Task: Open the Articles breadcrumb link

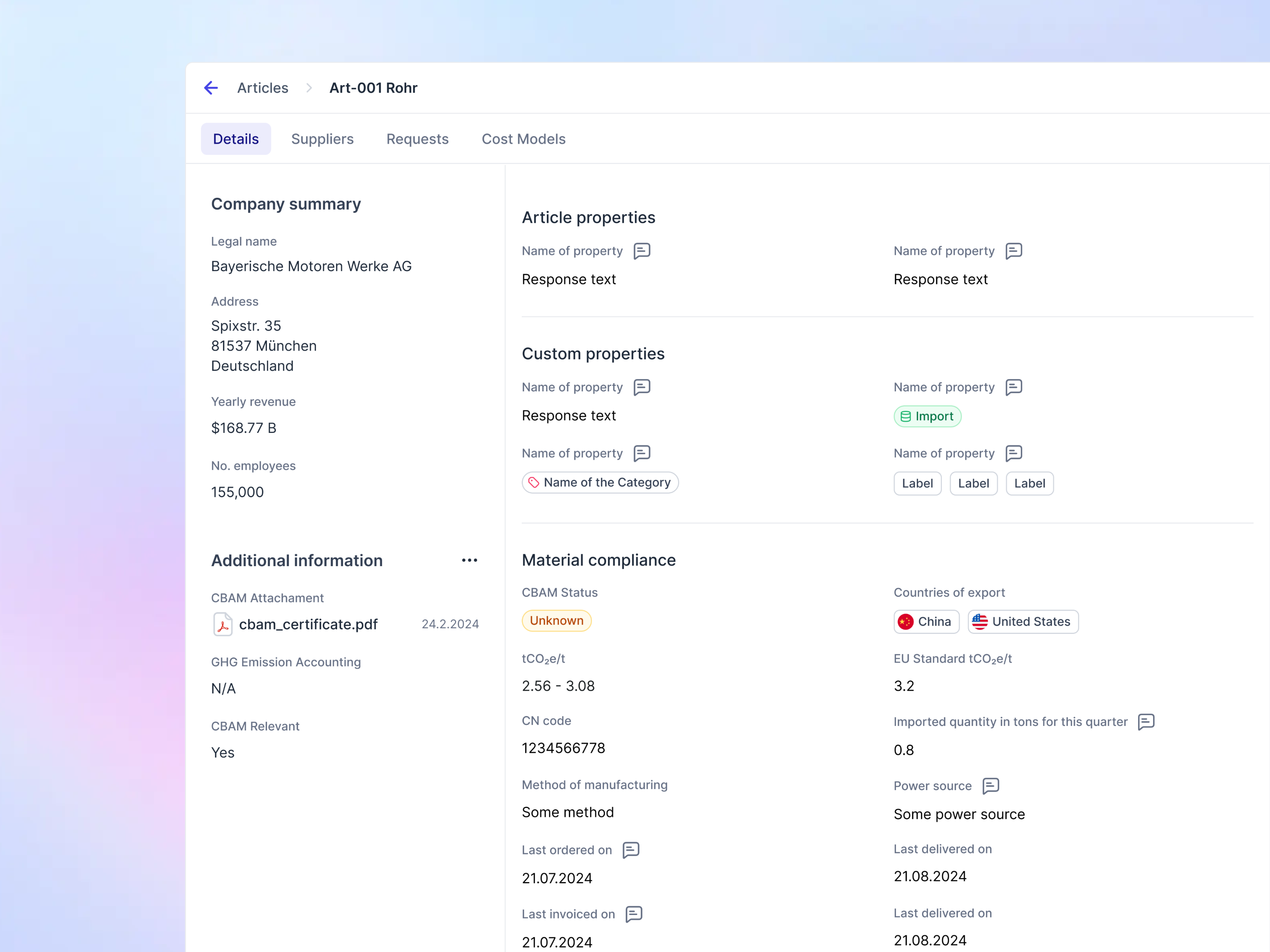Action: 262,88
